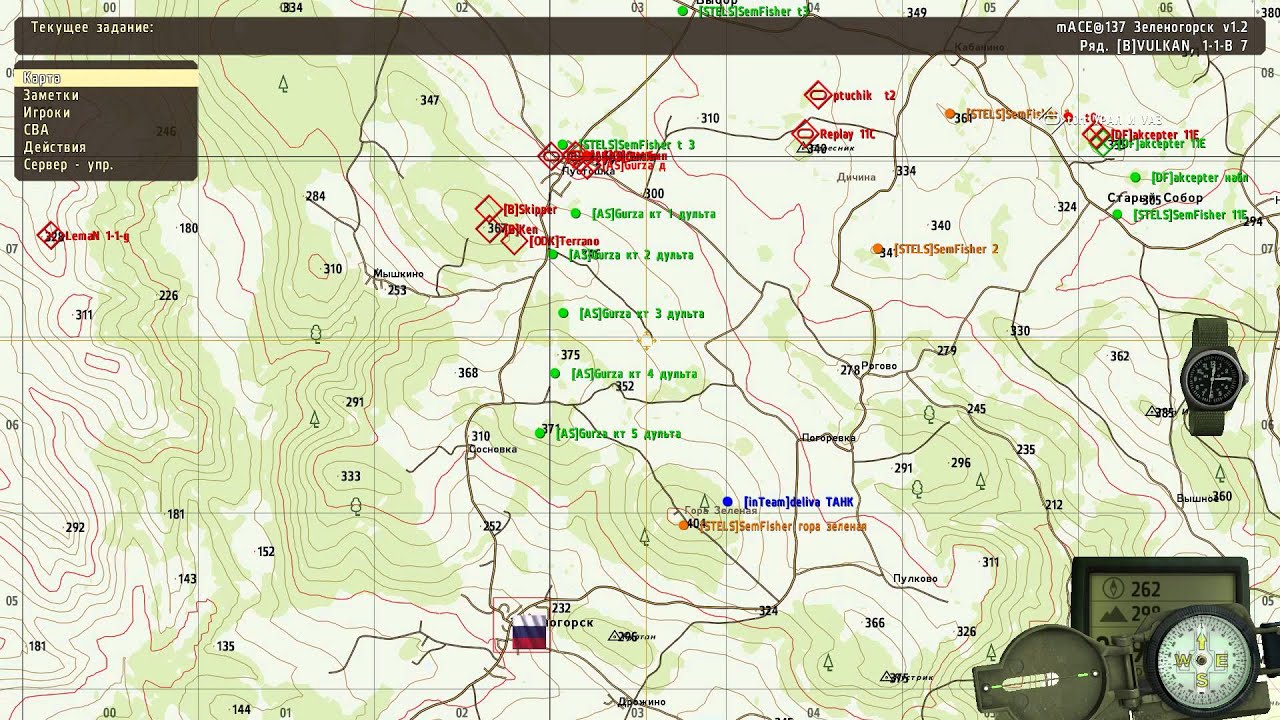Click the hill elevation 347 label
The width and height of the screenshot is (1280, 720).
pyautogui.click(x=430, y=100)
